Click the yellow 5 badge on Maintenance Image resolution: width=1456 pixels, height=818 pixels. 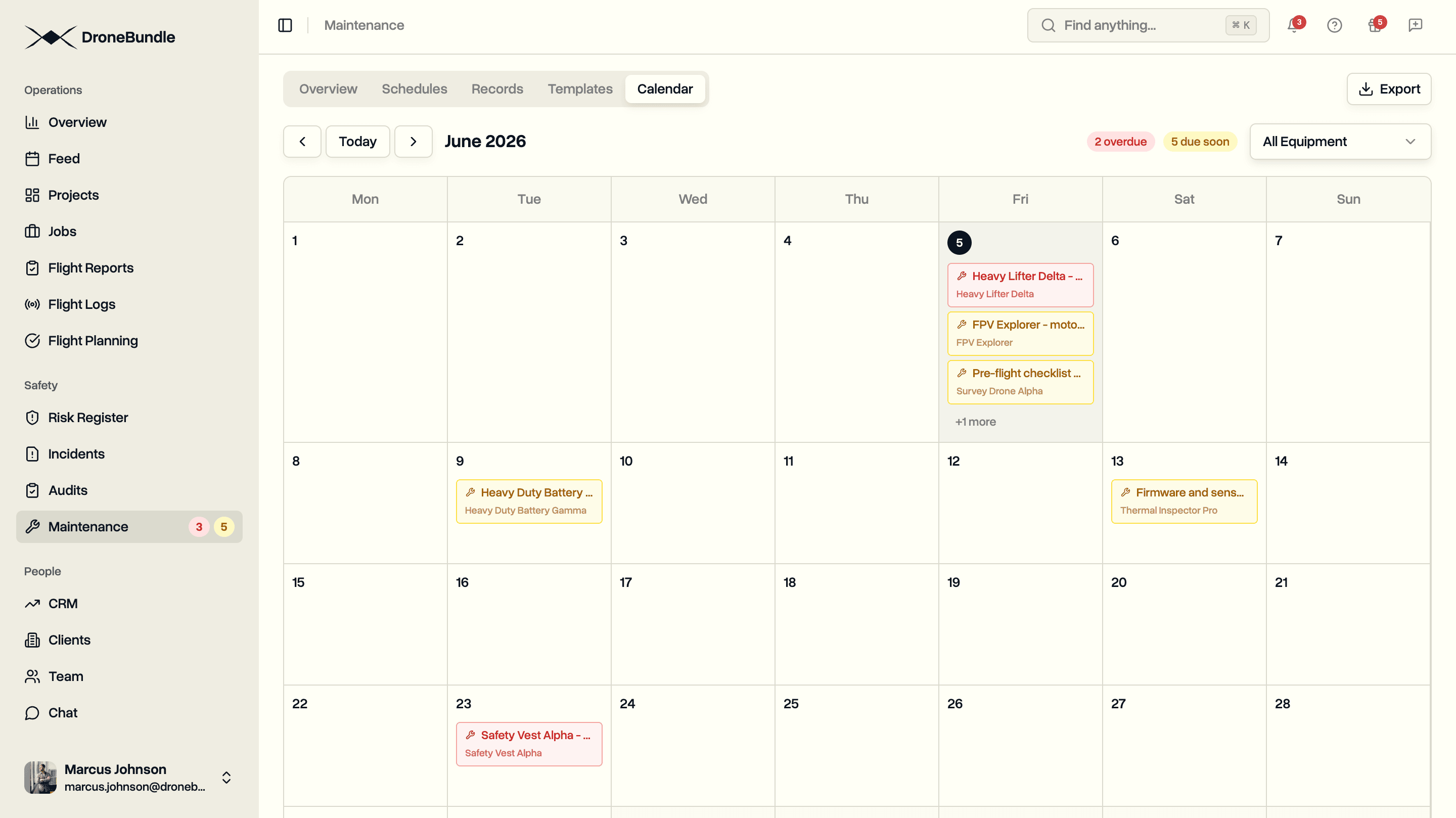(224, 527)
